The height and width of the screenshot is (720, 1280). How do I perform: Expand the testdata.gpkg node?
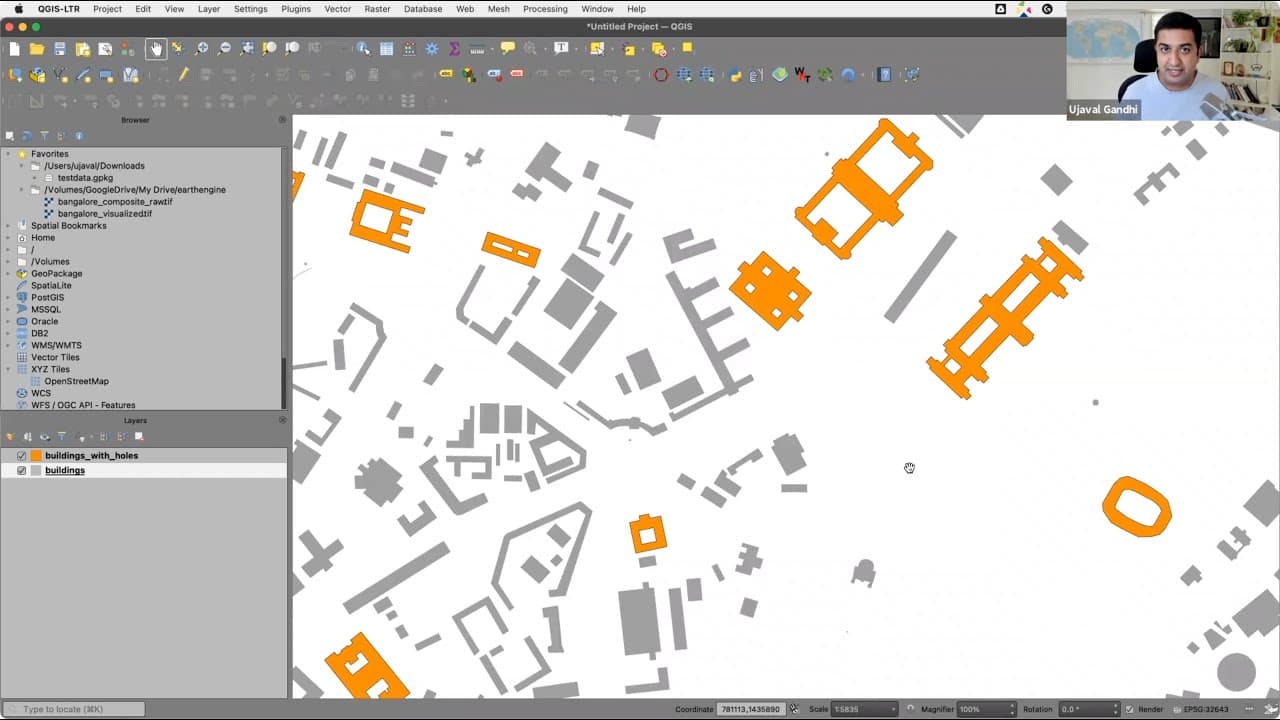click(x=35, y=178)
